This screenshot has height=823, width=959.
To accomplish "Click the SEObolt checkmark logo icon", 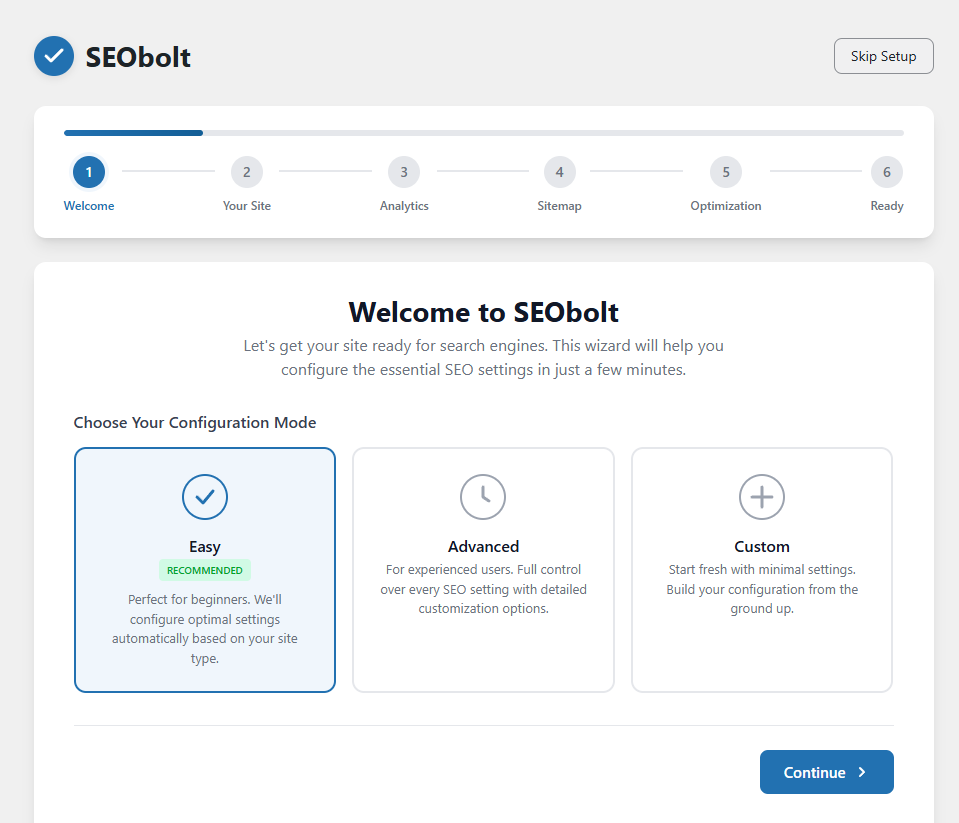I will tap(54, 56).
